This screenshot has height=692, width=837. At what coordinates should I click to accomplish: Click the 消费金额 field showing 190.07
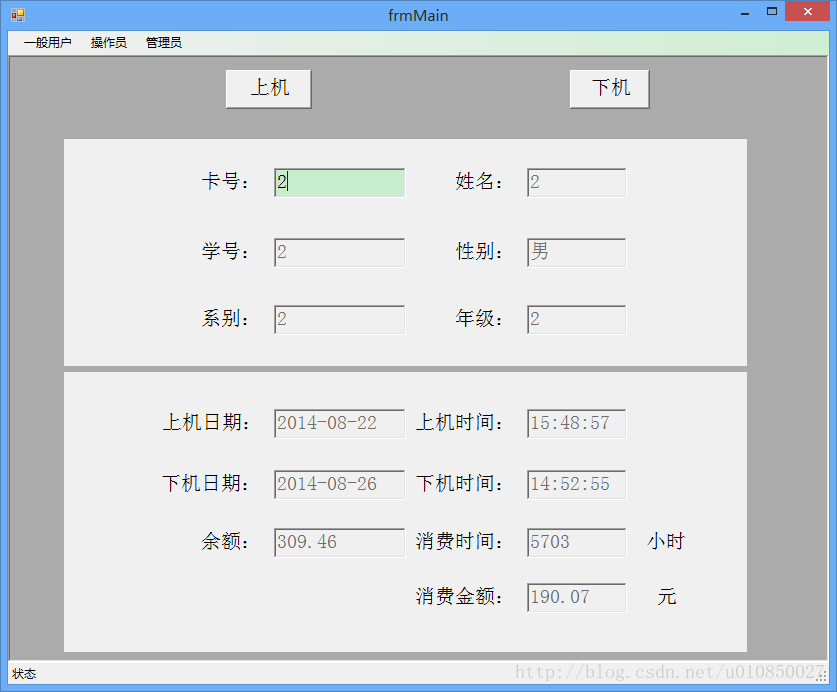point(577,597)
